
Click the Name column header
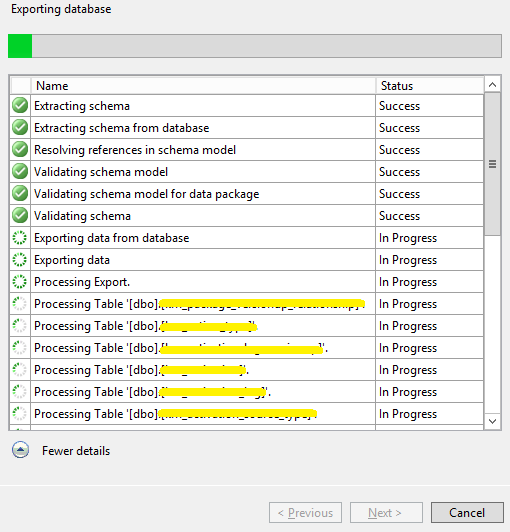[x=203, y=86]
